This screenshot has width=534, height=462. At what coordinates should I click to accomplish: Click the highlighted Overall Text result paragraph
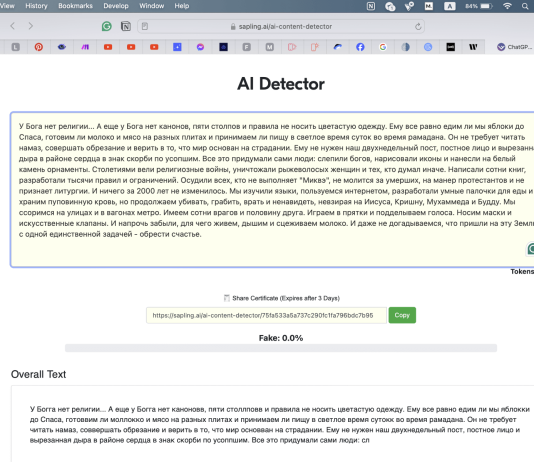[280, 425]
